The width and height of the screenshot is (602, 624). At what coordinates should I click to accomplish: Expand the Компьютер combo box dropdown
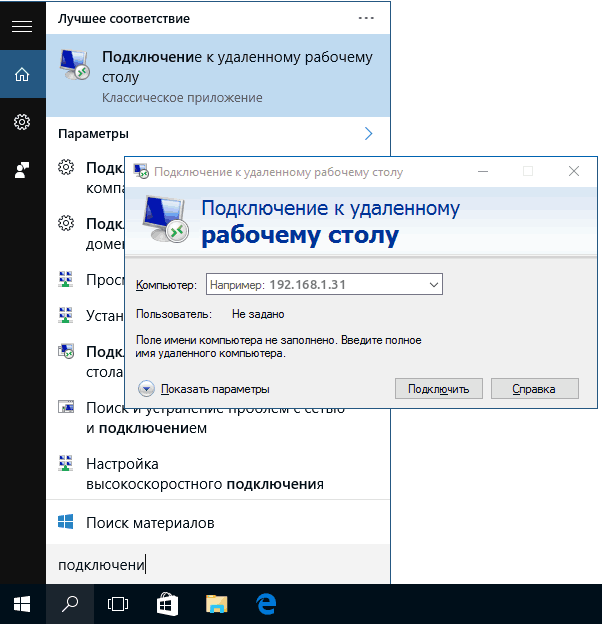click(433, 285)
